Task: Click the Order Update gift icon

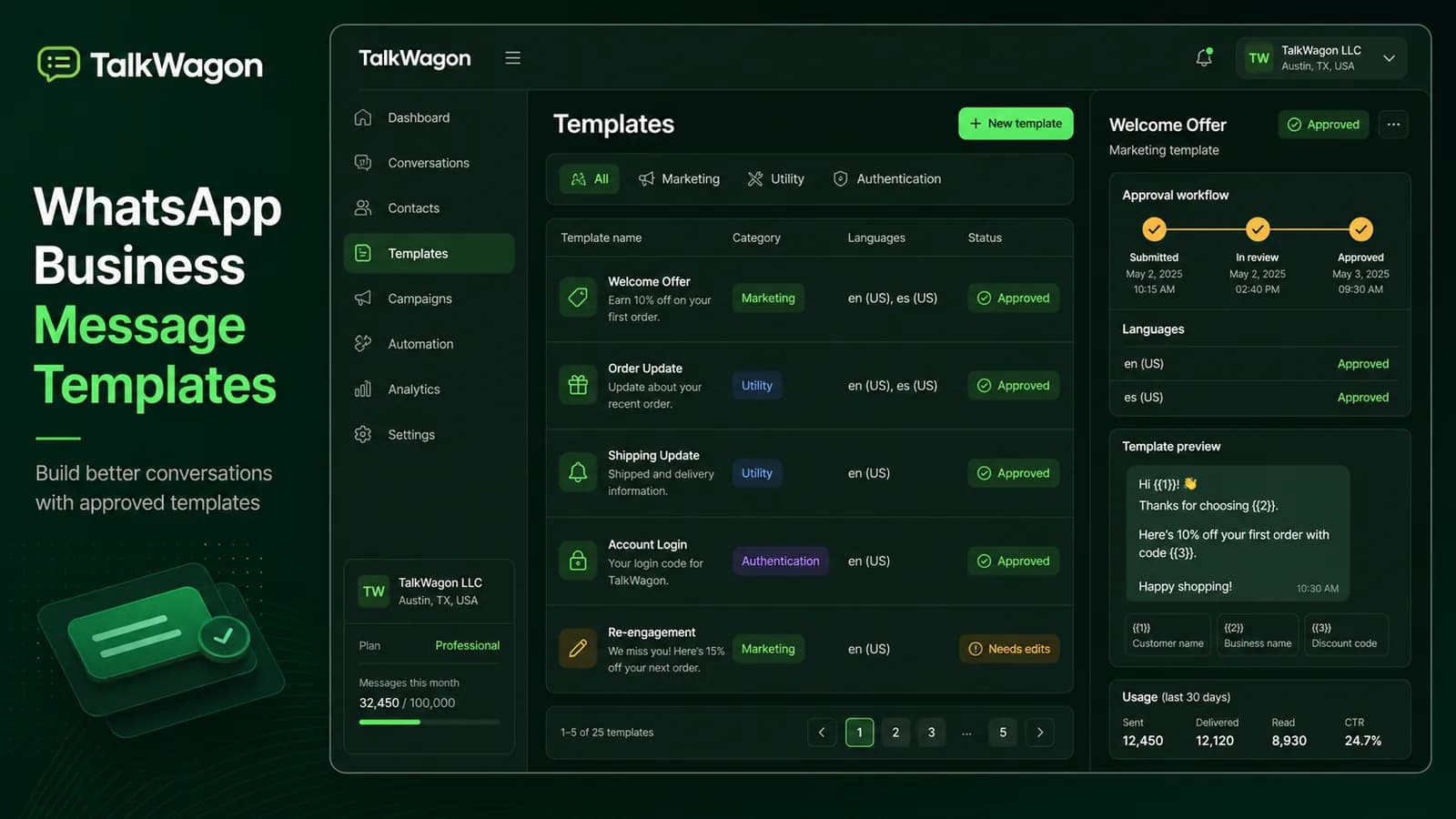Action: click(578, 385)
